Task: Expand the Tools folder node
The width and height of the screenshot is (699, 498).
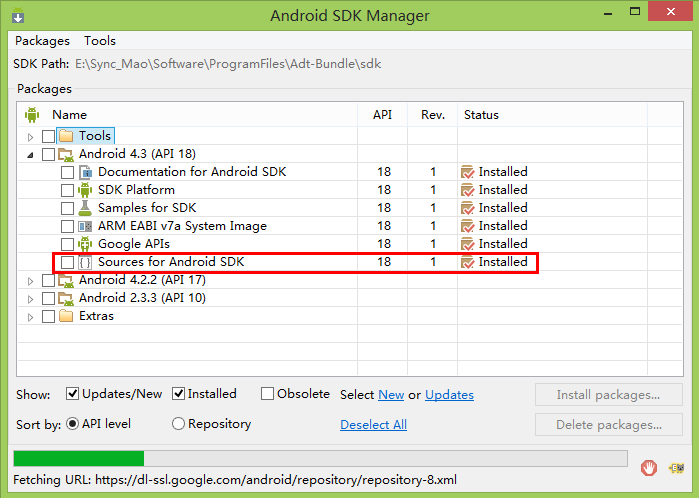Action: click(x=30, y=136)
